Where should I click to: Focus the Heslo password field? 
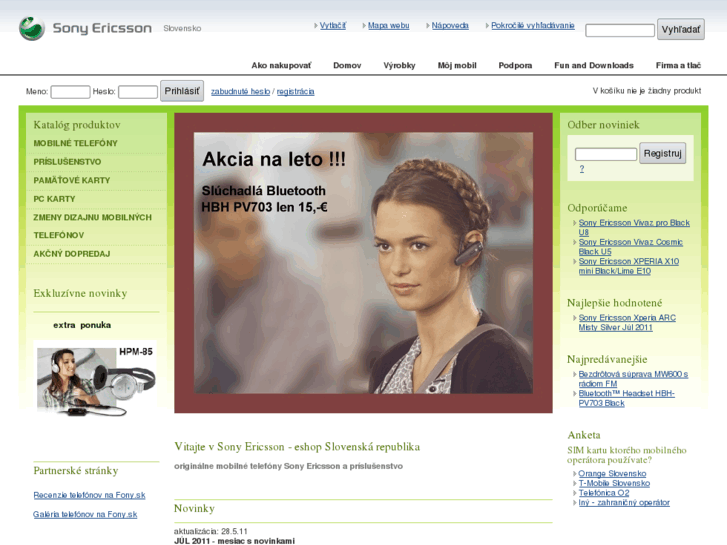pyautogui.click(x=138, y=92)
